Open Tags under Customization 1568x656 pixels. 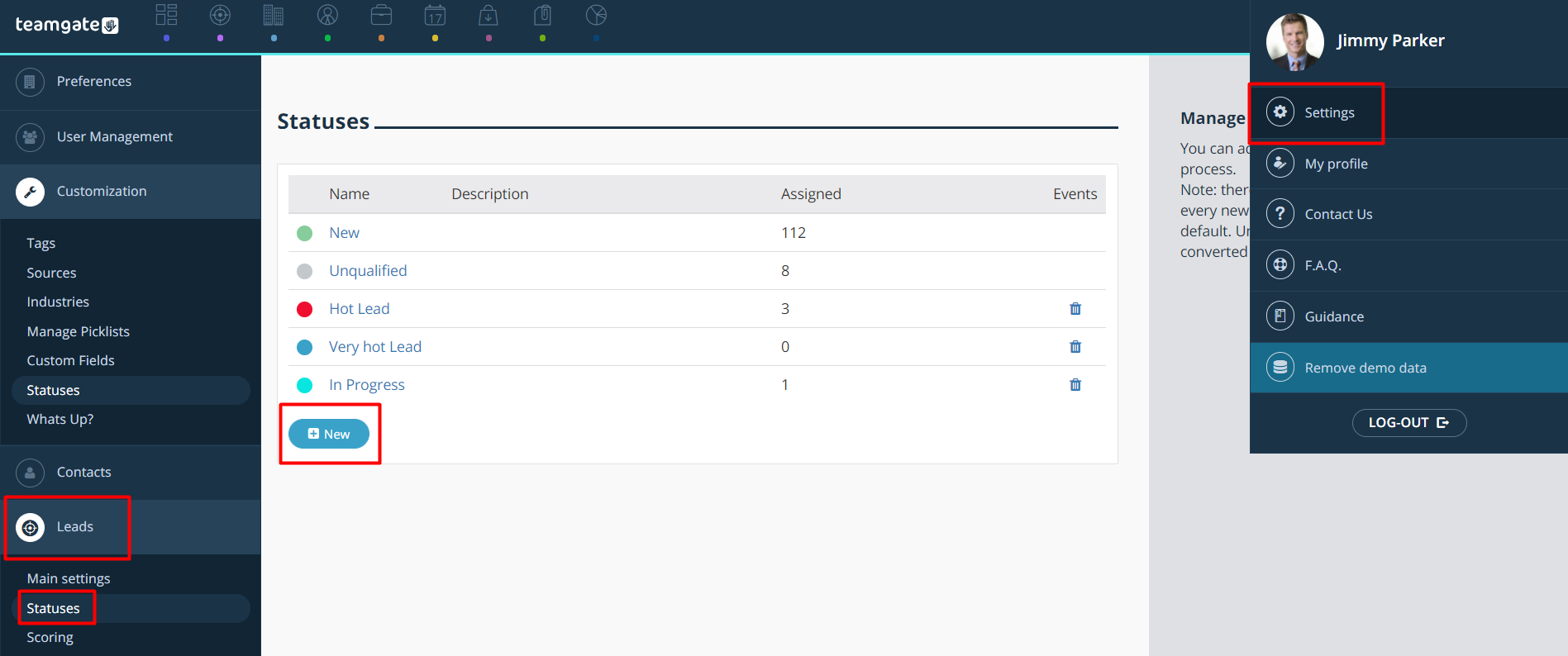coord(41,243)
